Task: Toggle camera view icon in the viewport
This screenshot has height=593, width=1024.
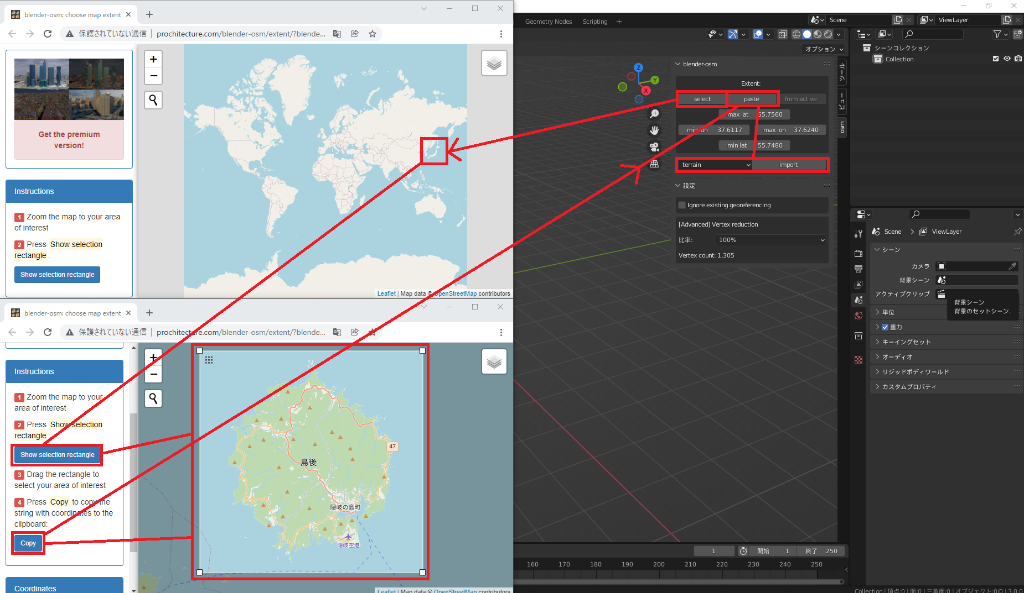Action: 654,147
